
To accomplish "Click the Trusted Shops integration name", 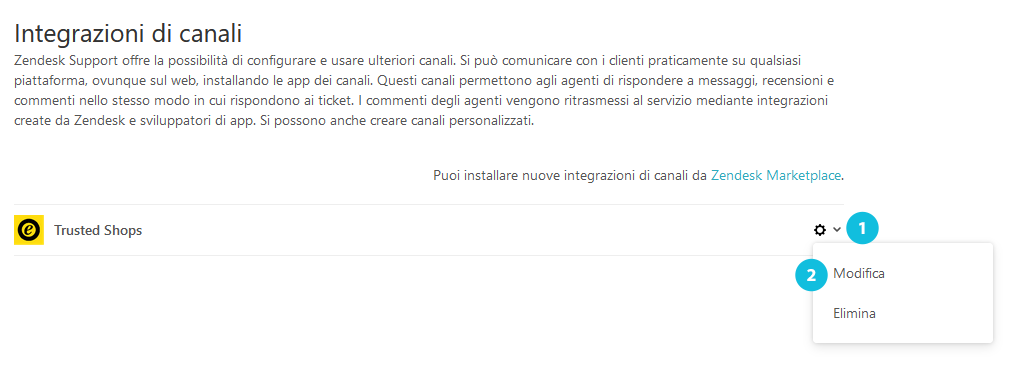I will pos(98,230).
